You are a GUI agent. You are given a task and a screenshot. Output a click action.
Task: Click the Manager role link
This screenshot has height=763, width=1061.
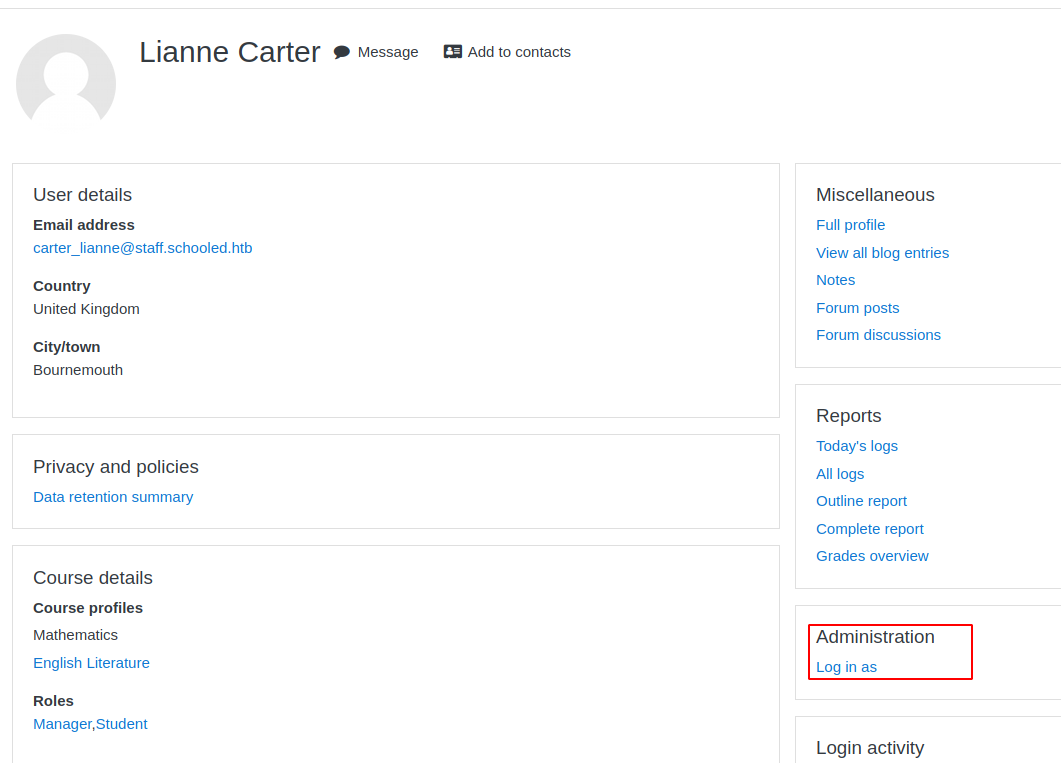coord(62,724)
